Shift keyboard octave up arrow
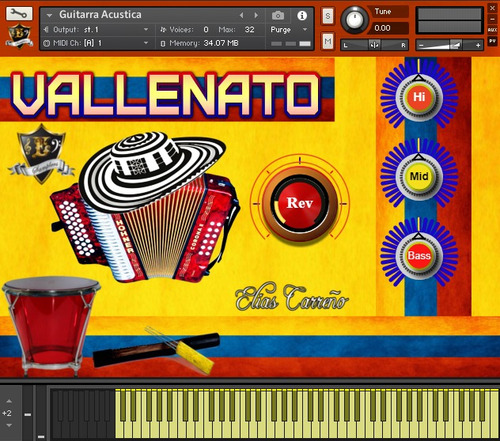This screenshot has height=441, width=500. coord(9,401)
